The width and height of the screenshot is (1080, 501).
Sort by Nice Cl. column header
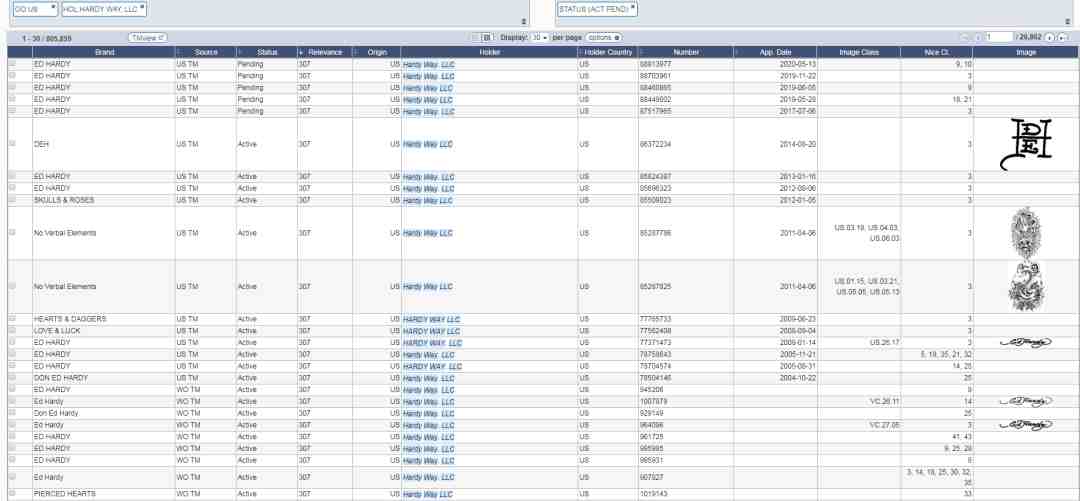[937, 52]
